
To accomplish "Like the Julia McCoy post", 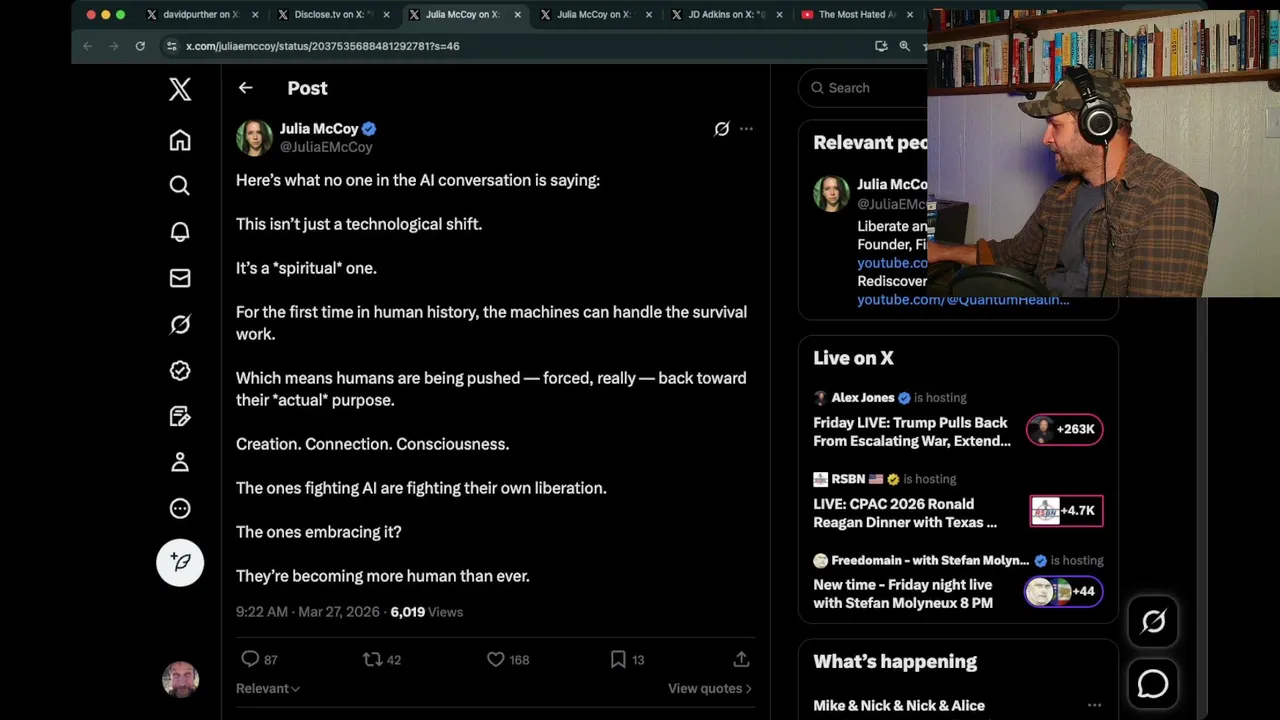I will [496, 659].
